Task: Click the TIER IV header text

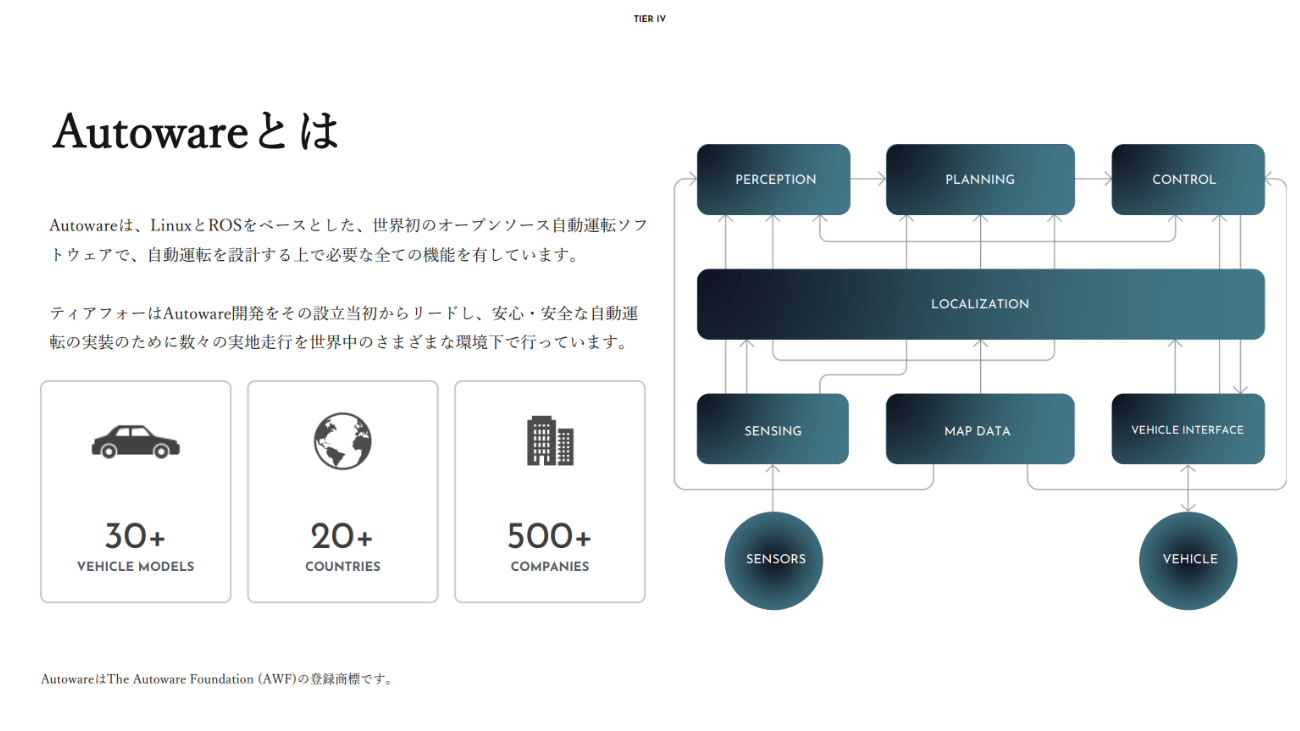Action: click(650, 19)
